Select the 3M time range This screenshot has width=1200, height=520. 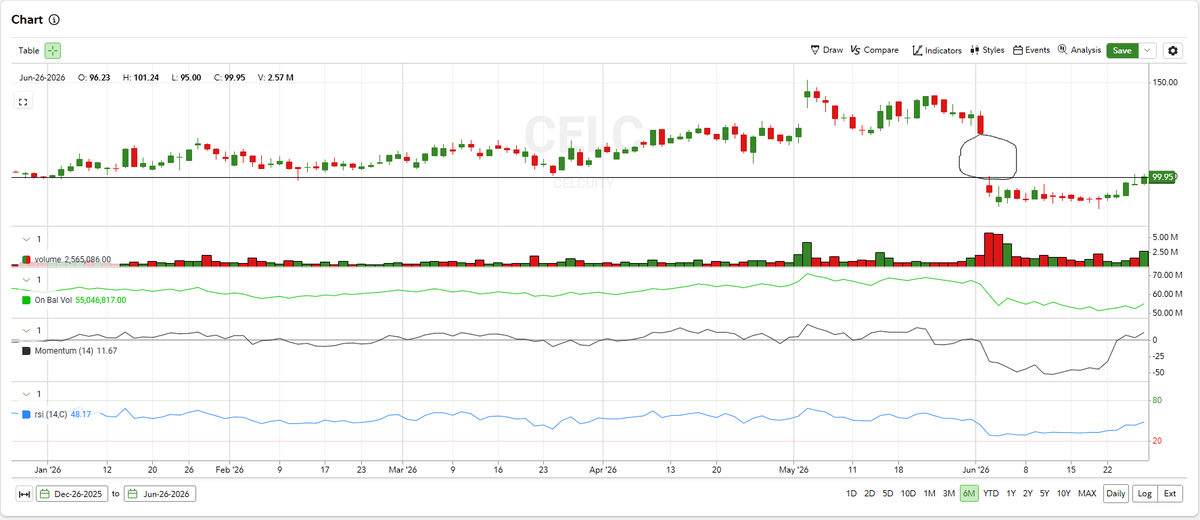948,494
